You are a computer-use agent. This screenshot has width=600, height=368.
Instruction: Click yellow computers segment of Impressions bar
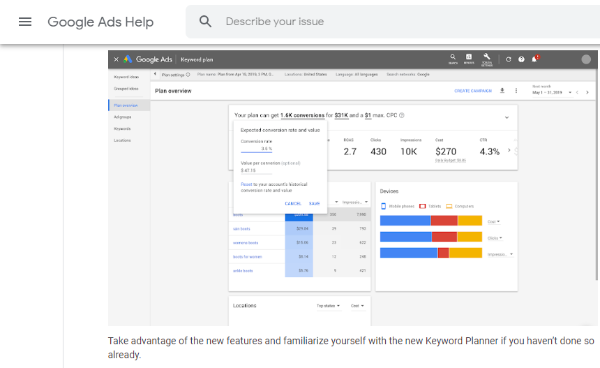coord(465,253)
